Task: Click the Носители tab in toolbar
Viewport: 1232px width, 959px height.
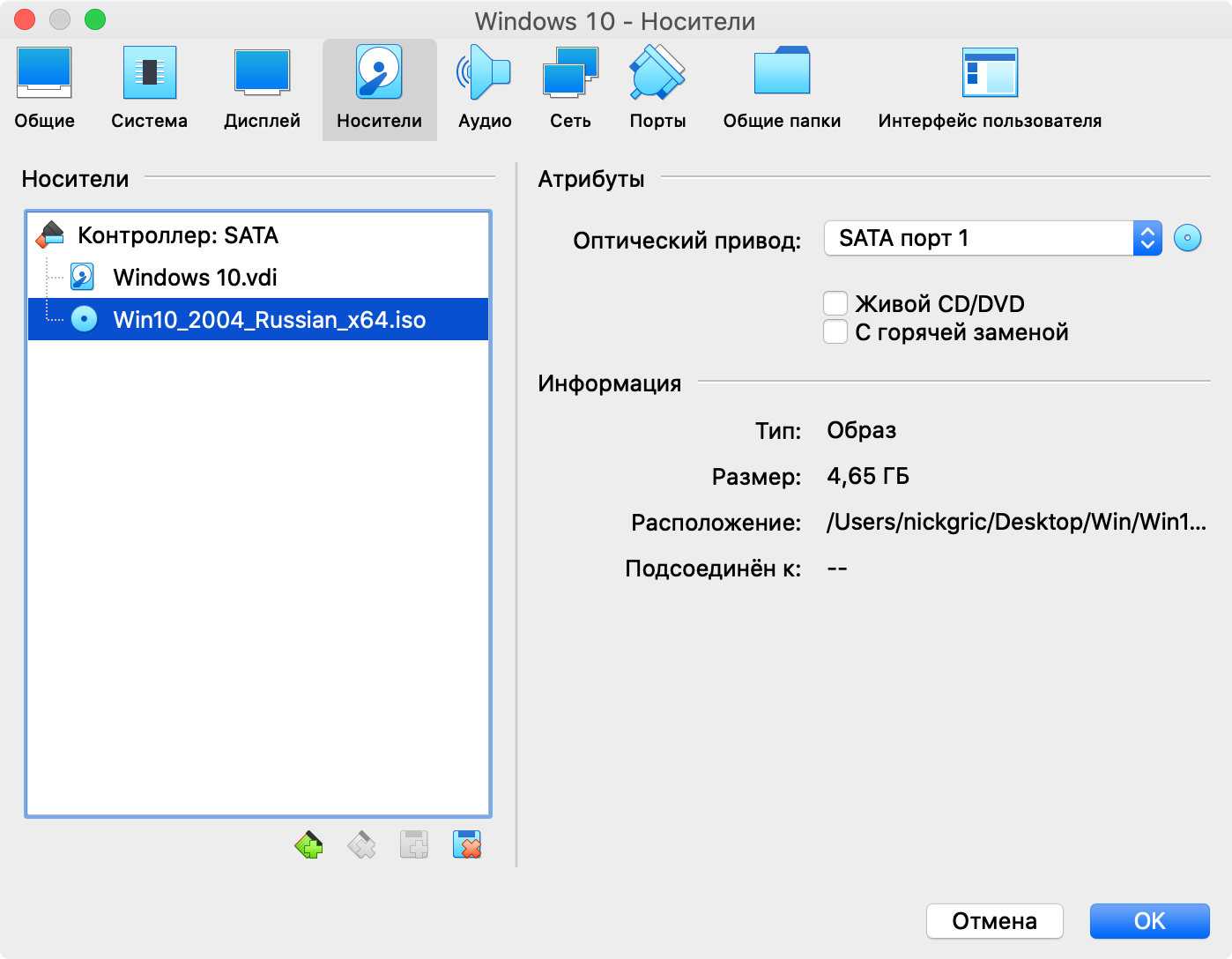Action: pos(379,89)
